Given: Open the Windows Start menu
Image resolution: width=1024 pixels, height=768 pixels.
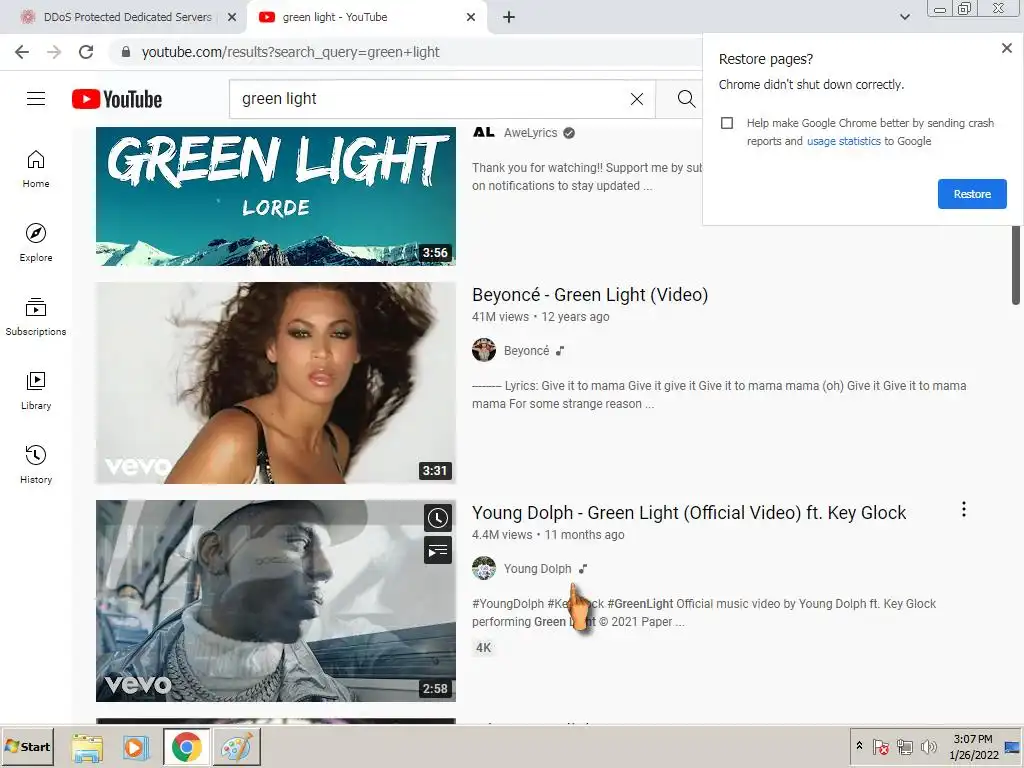Looking at the screenshot, I should coord(27,746).
